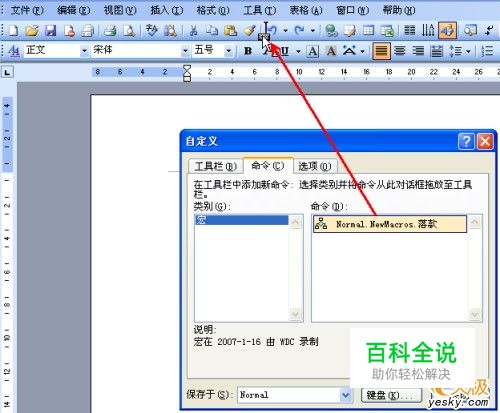Toggle Underline formatting
The height and width of the screenshot is (413, 500).
coord(284,51)
